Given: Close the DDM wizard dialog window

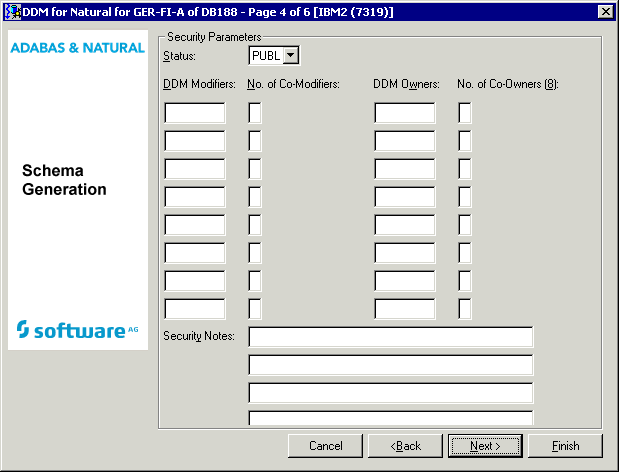Looking at the screenshot, I should point(605,11).
